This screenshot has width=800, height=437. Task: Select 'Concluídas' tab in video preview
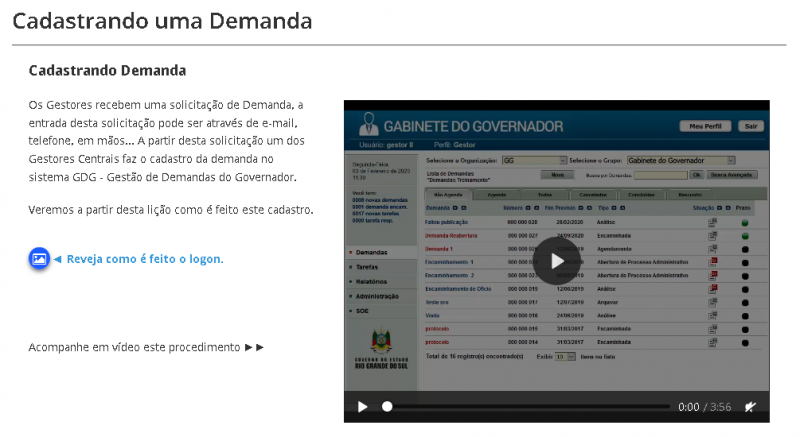[641, 195]
